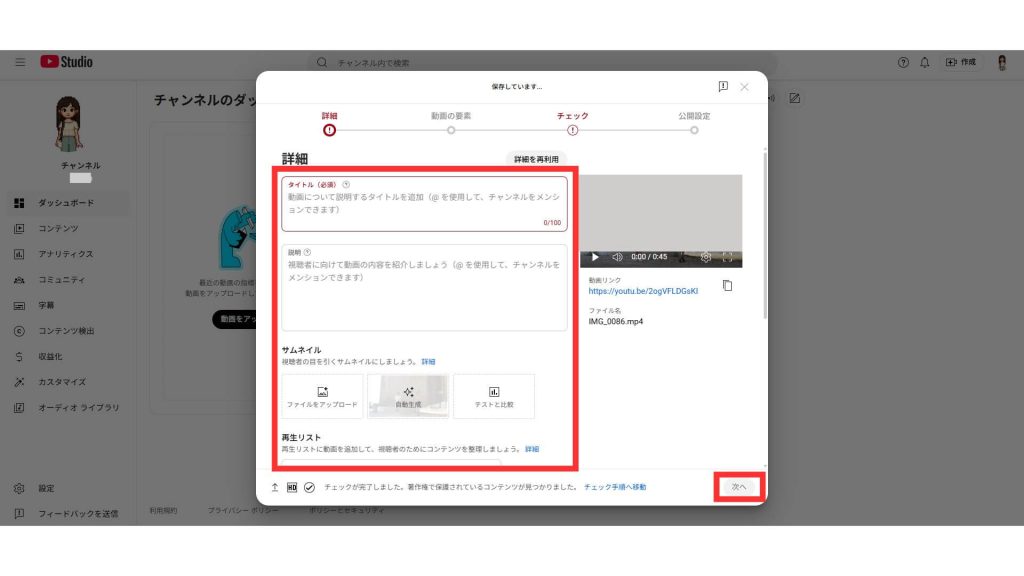Click the タイトル input field
The height and width of the screenshot is (576, 1024).
(424, 204)
